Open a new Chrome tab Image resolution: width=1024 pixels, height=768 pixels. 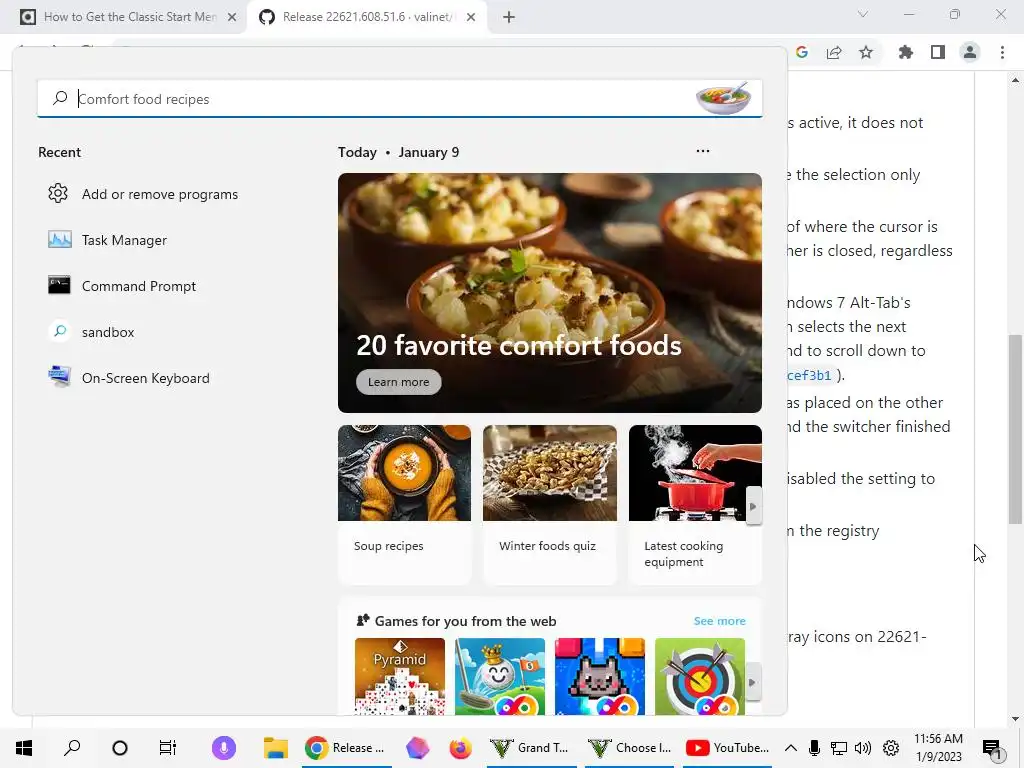click(x=509, y=17)
